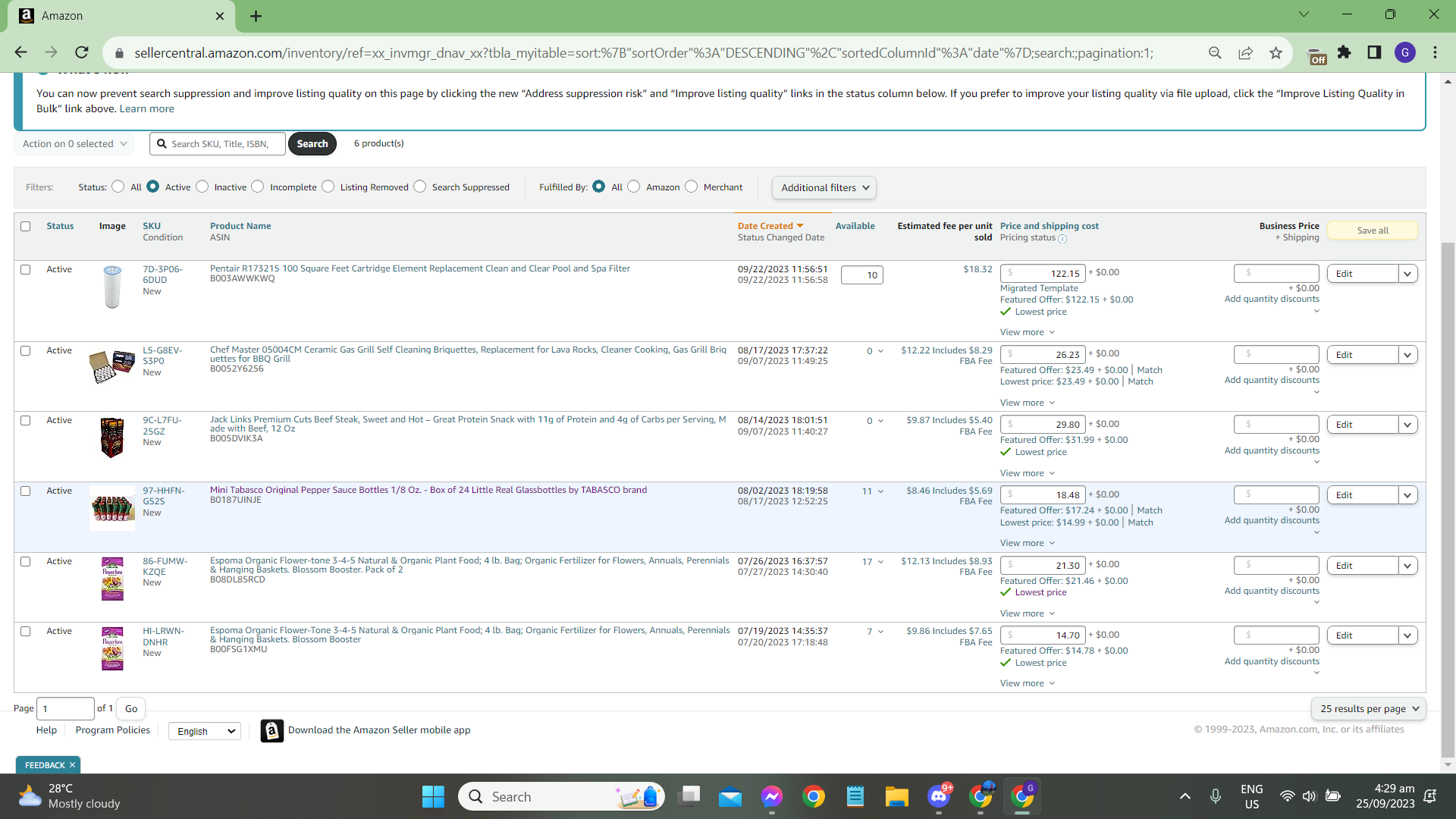Viewport: 1456px width, 819px height.
Task: Check the Pentair pool filter row
Action: click(26, 269)
